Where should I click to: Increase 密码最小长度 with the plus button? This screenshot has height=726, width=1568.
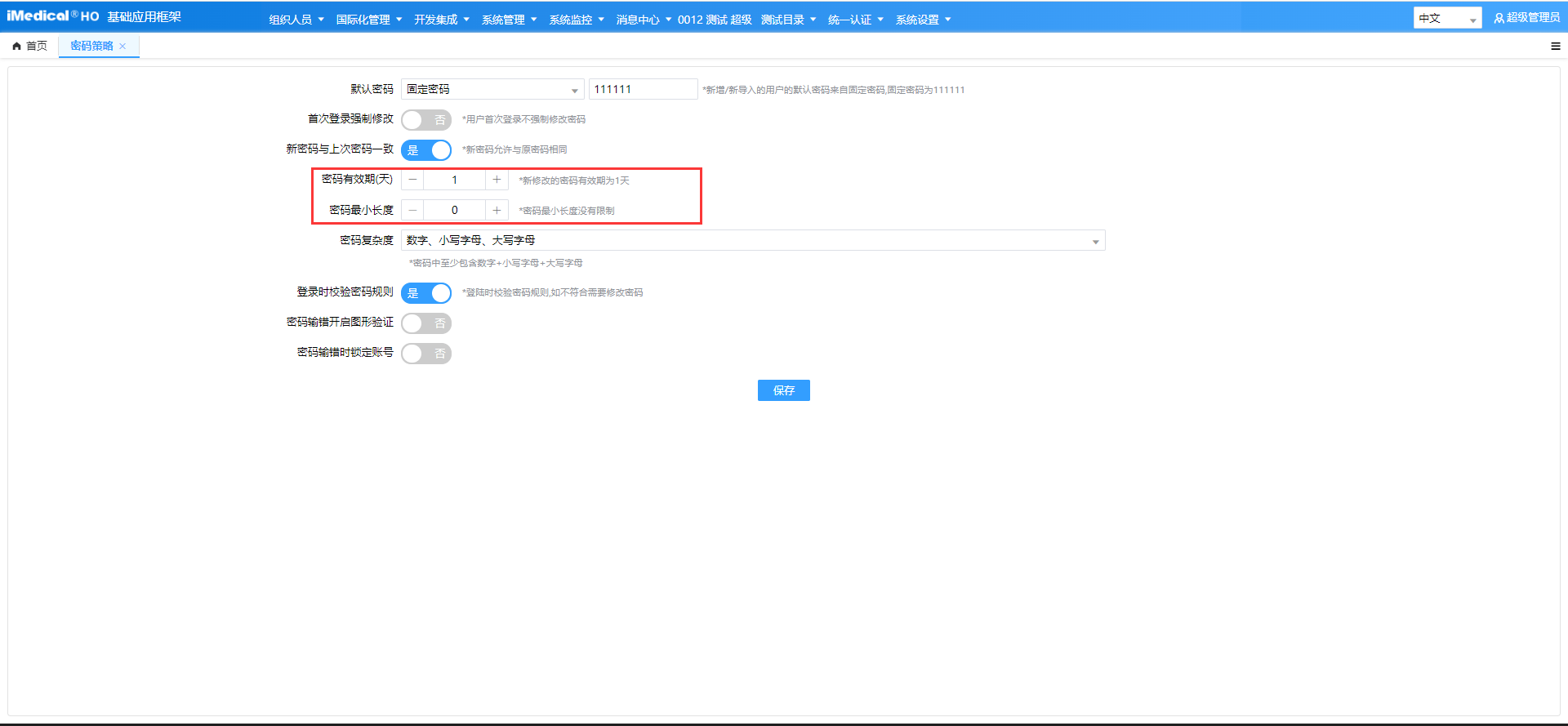(x=497, y=211)
